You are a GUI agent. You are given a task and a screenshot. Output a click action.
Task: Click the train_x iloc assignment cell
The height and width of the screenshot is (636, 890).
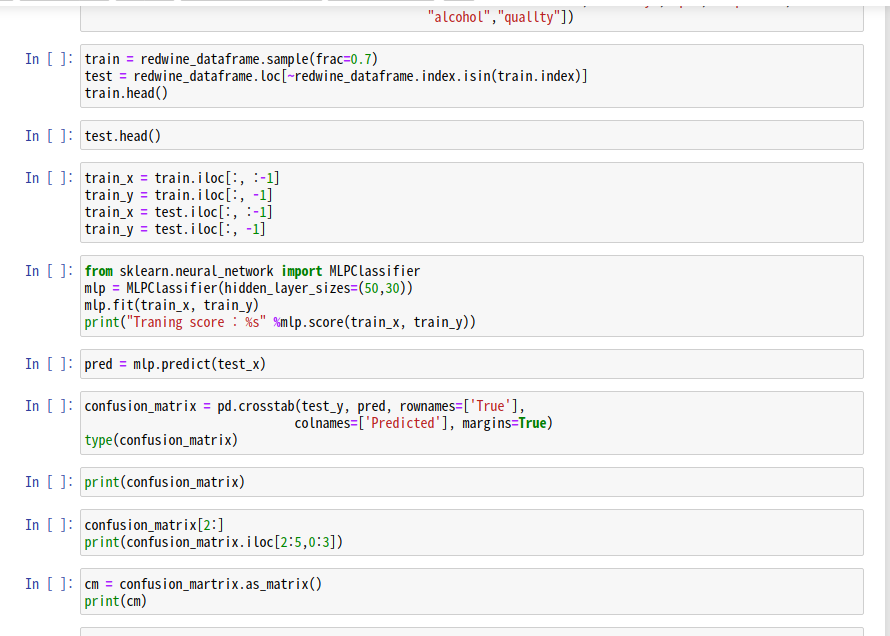472,203
